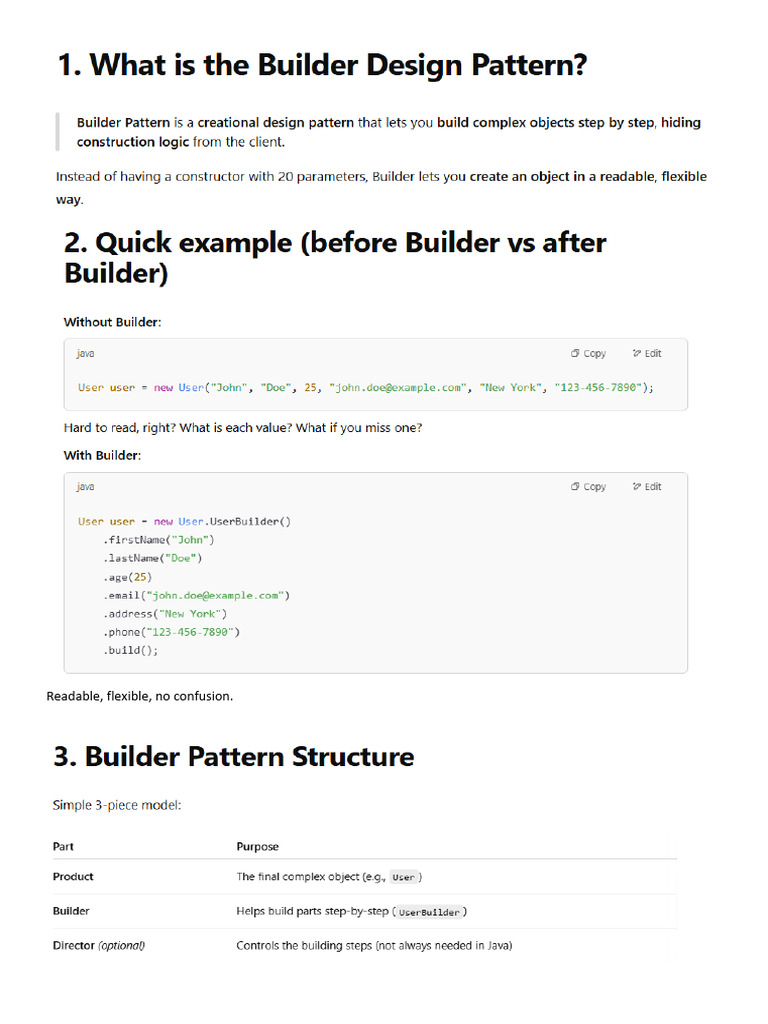The image size is (768, 1024).
Task: Click the "Part" column header in the table
Action: [63, 846]
